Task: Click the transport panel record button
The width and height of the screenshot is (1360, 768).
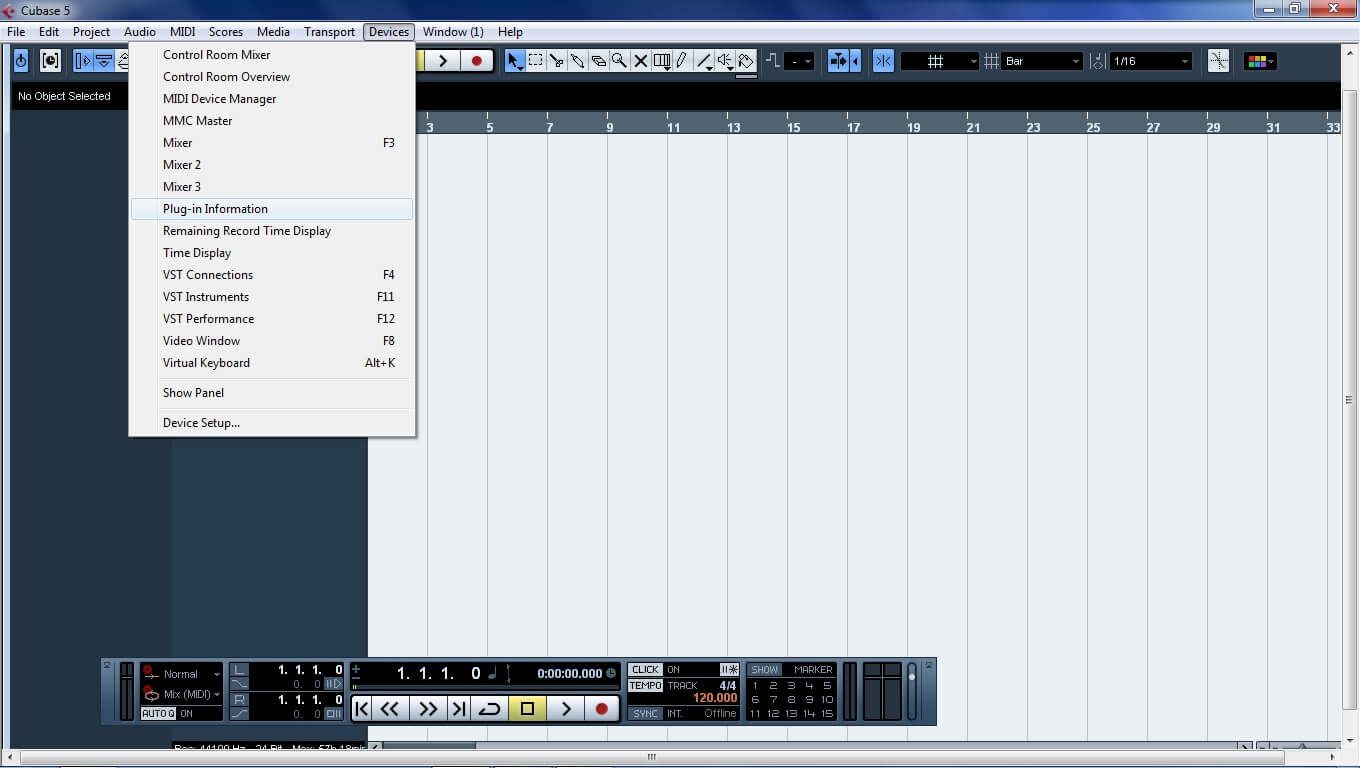Action: (x=602, y=709)
